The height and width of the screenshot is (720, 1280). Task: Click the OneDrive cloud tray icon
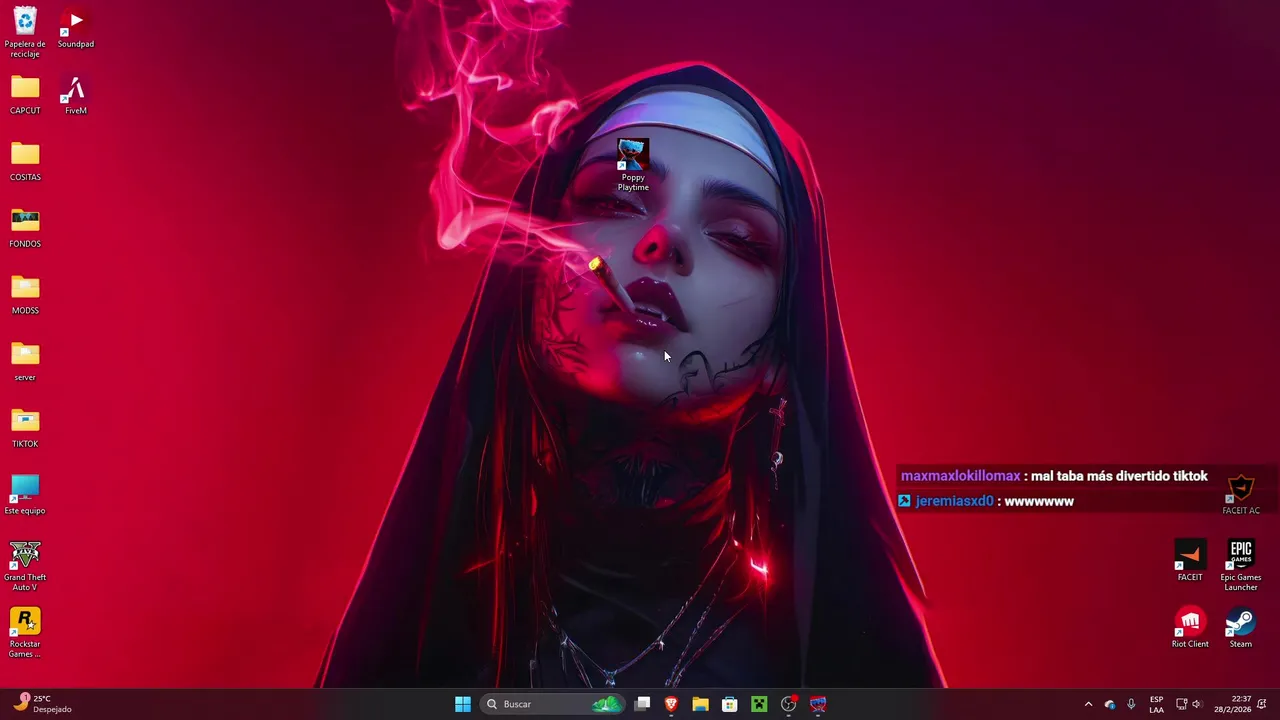(x=1110, y=704)
